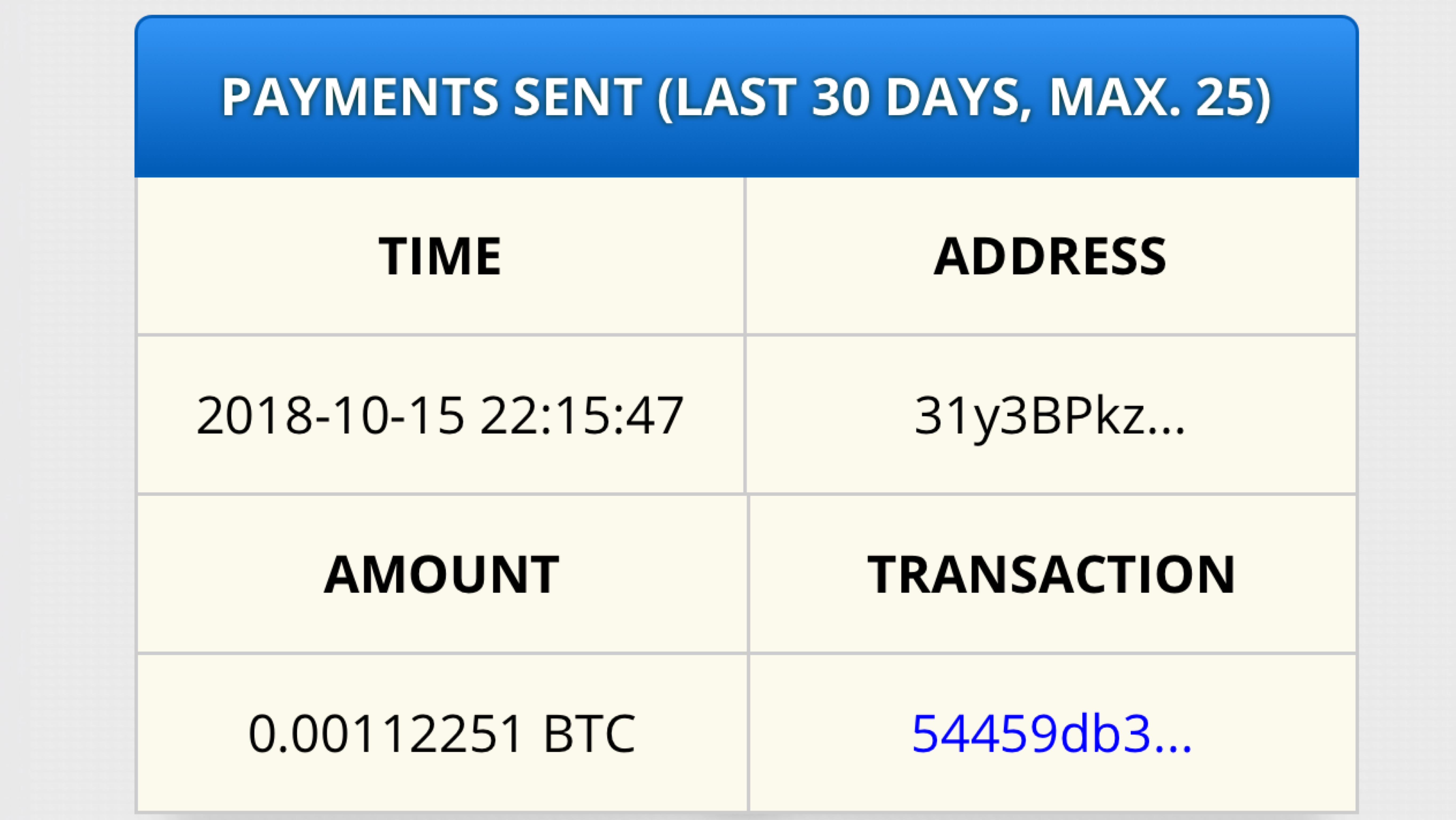Open the 54459db3... transaction link

click(1051, 734)
